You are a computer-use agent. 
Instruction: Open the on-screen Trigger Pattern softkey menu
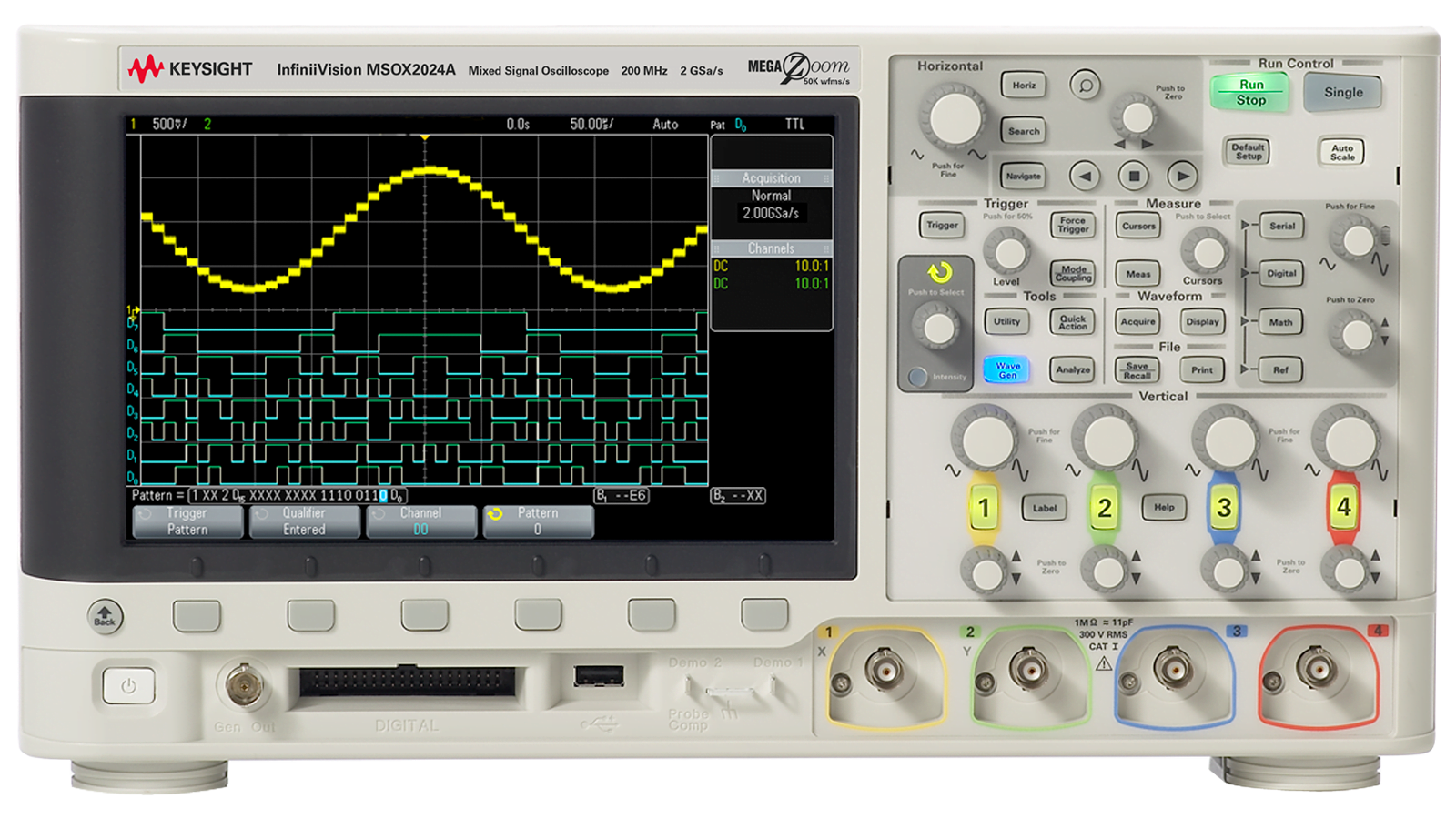tap(187, 521)
